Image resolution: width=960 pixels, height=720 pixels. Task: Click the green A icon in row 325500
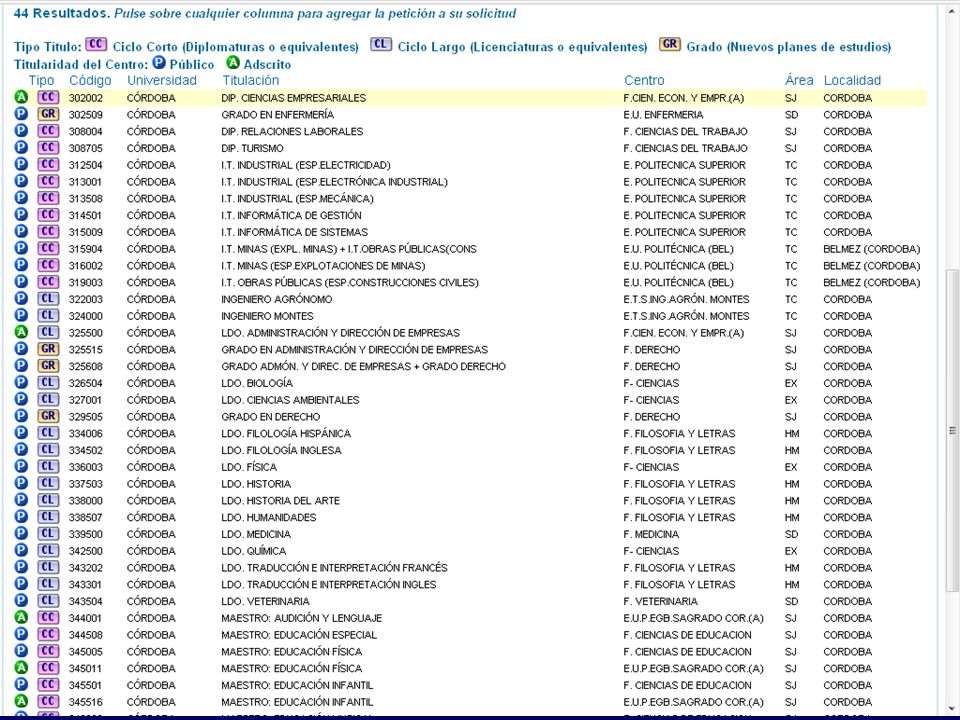pos(21,332)
